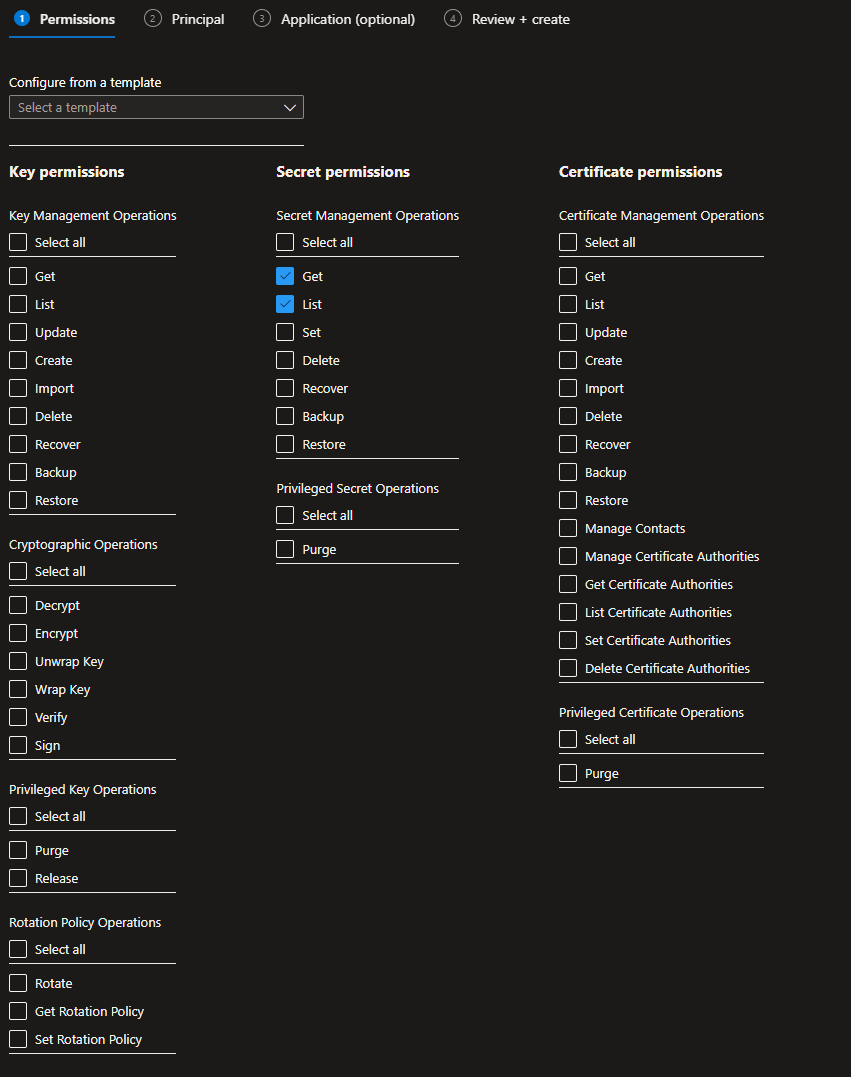Check Select all for Key Management Operations

click(x=18, y=242)
